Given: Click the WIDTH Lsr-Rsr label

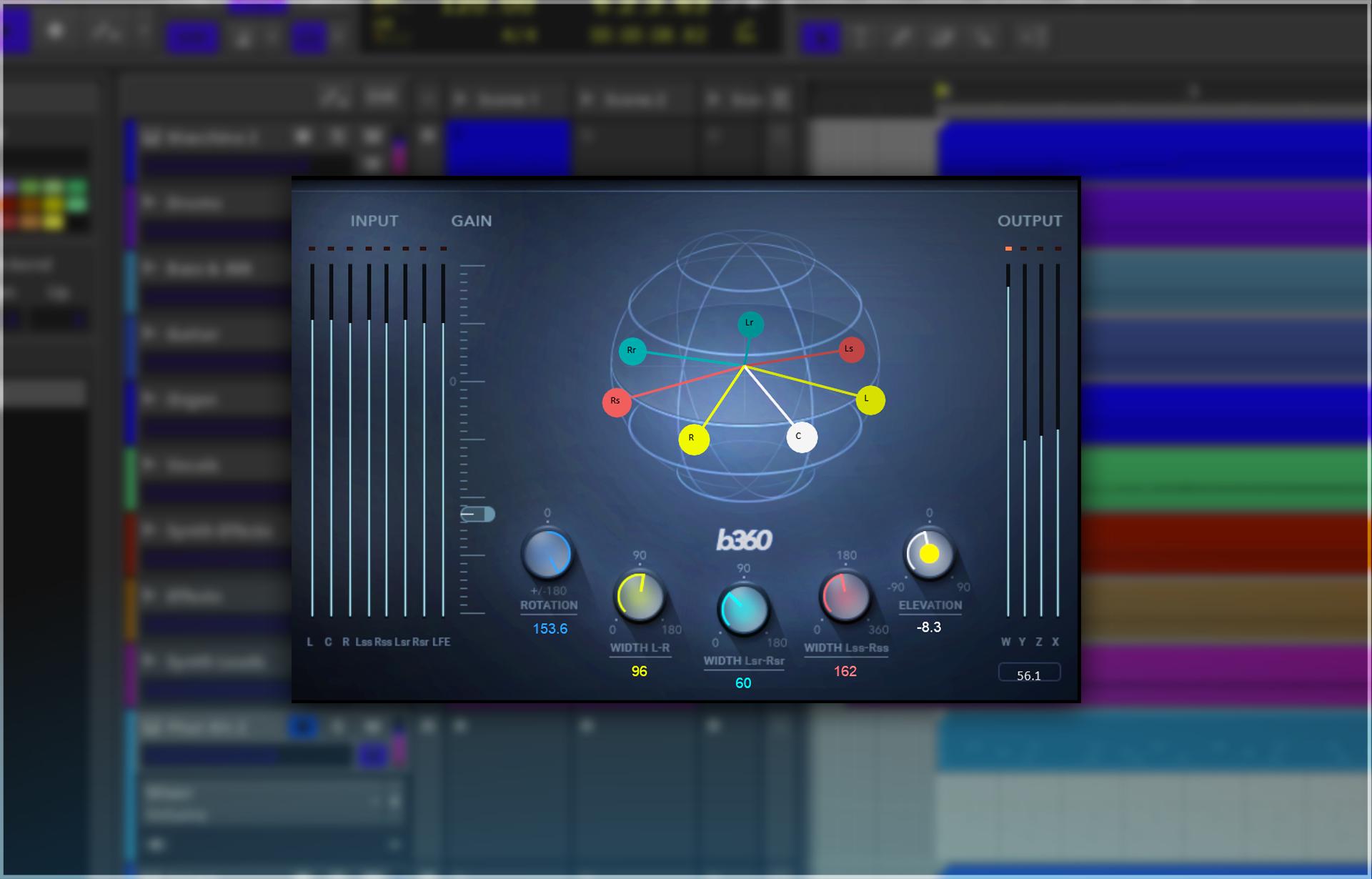Looking at the screenshot, I should pos(744,661).
